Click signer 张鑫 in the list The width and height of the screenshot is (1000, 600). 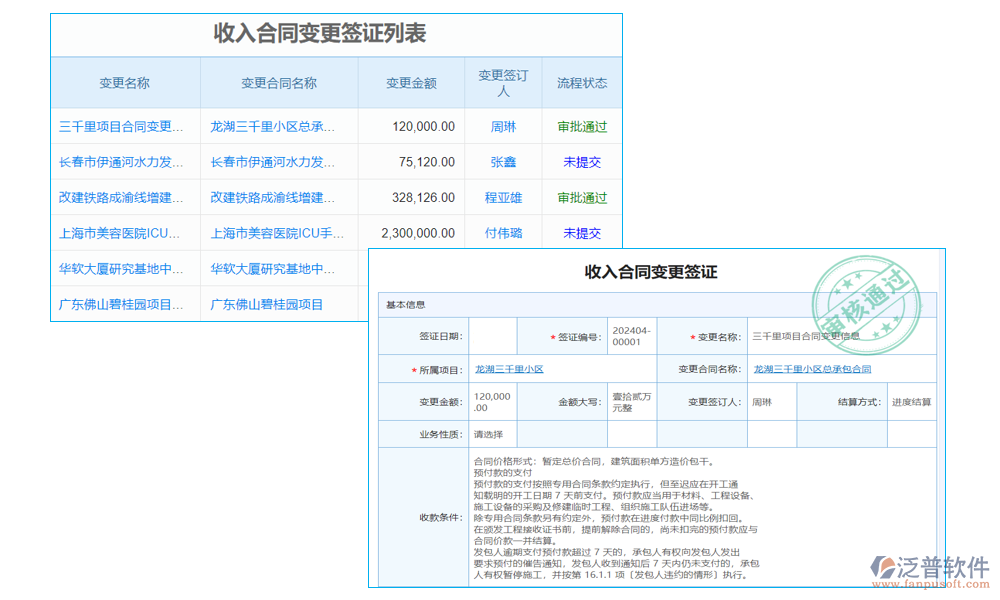503,162
